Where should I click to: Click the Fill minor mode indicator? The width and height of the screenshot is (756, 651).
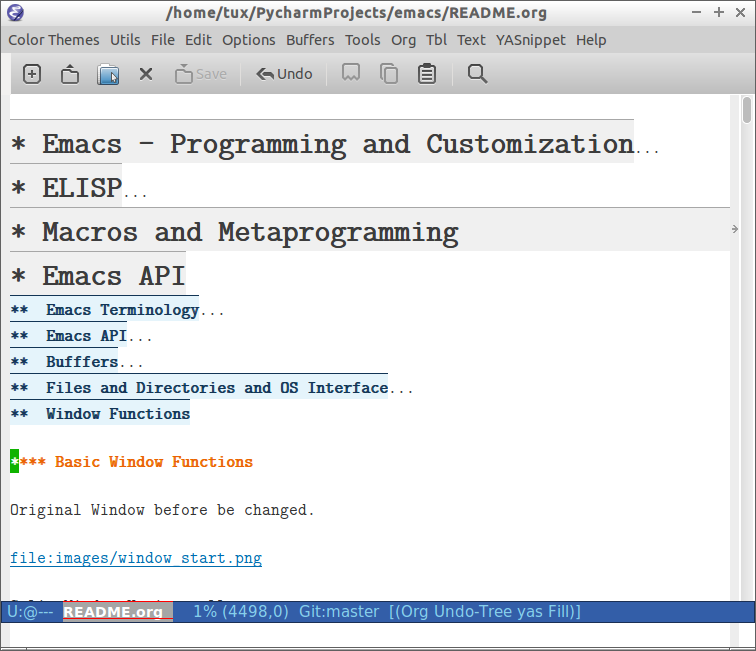coord(558,611)
